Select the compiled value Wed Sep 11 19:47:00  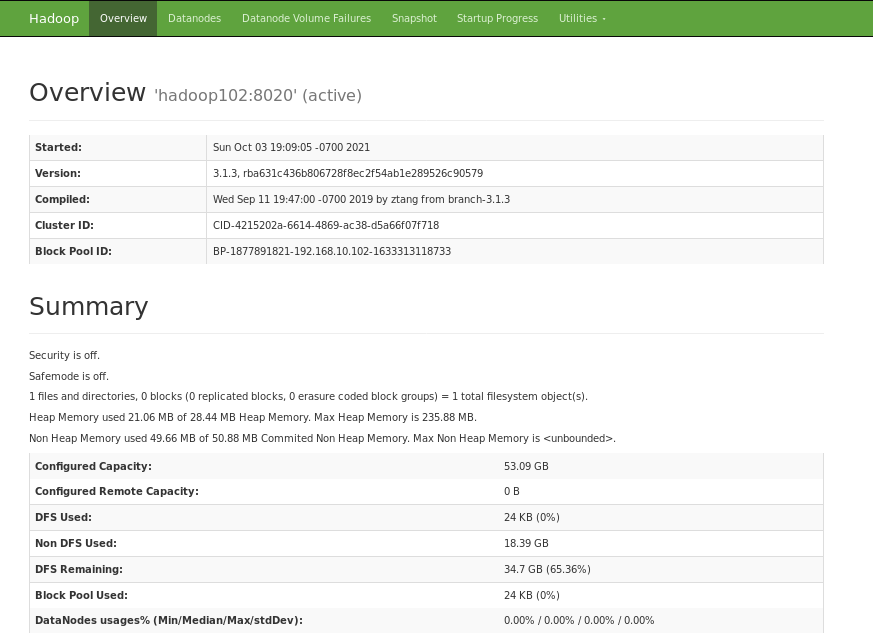pos(361,199)
